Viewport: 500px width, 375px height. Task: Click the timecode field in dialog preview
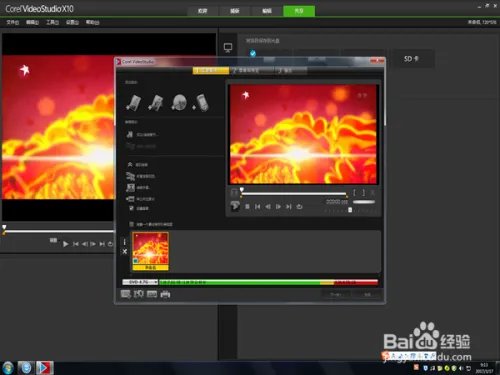(x=337, y=202)
